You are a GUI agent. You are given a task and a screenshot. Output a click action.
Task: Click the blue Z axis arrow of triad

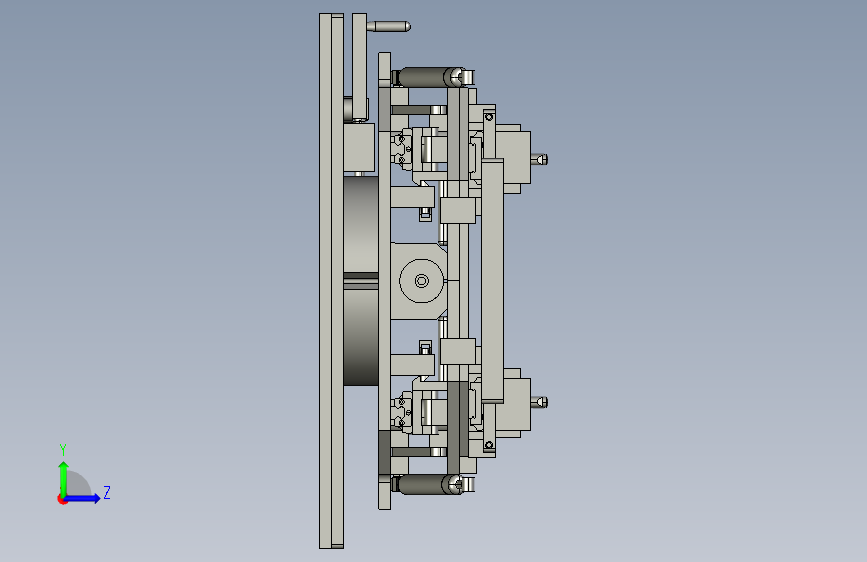pyautogui.click(x=83, y=498)
